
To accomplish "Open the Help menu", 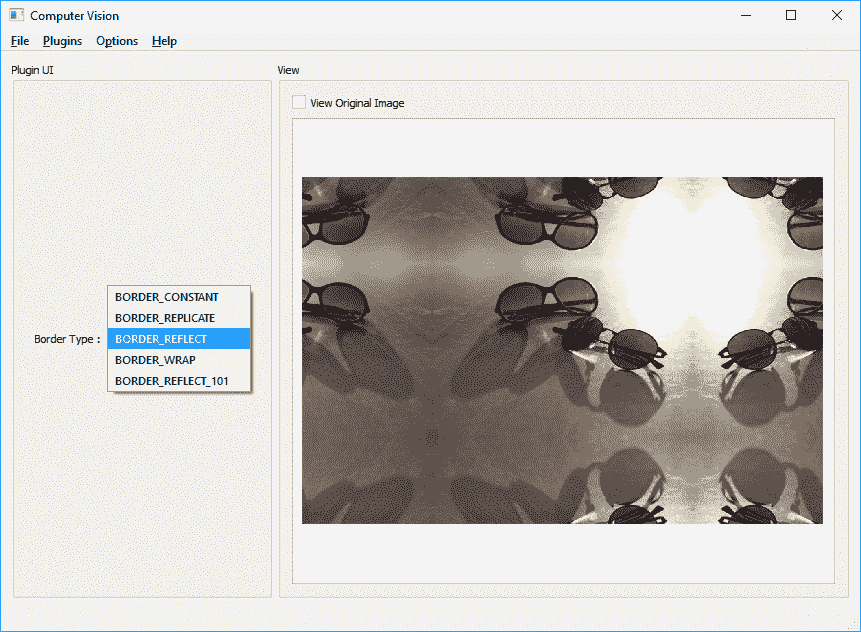I will [x=164, y=41].
